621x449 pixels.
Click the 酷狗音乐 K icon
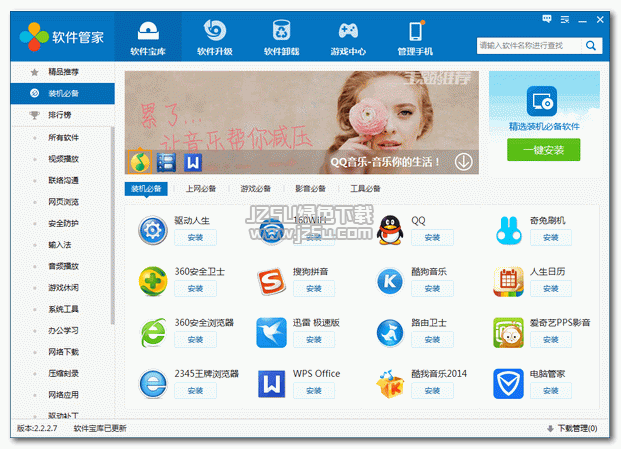click(x=390, y=281)
